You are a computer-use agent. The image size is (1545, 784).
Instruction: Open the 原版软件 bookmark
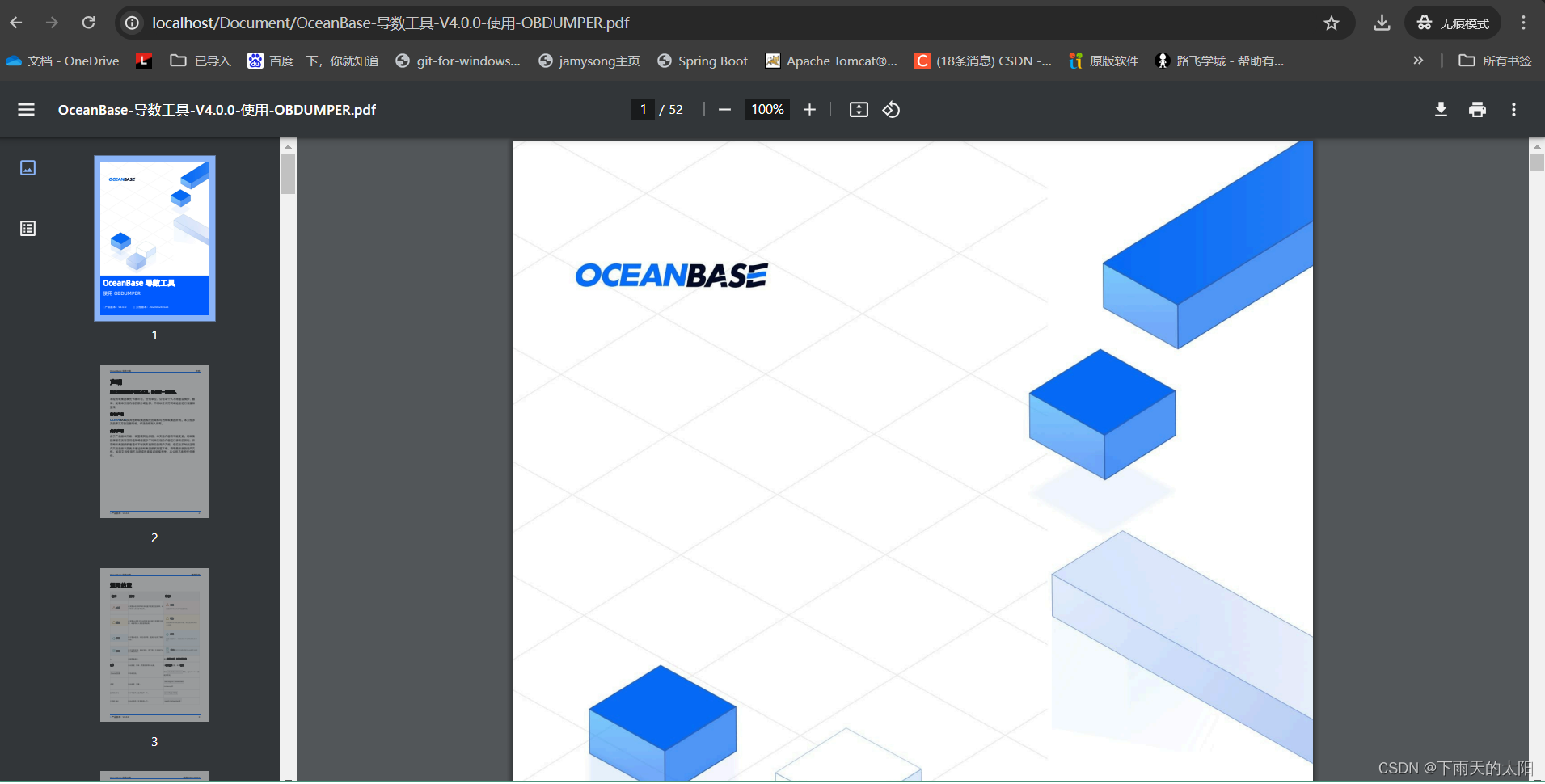coord(1104,61)
